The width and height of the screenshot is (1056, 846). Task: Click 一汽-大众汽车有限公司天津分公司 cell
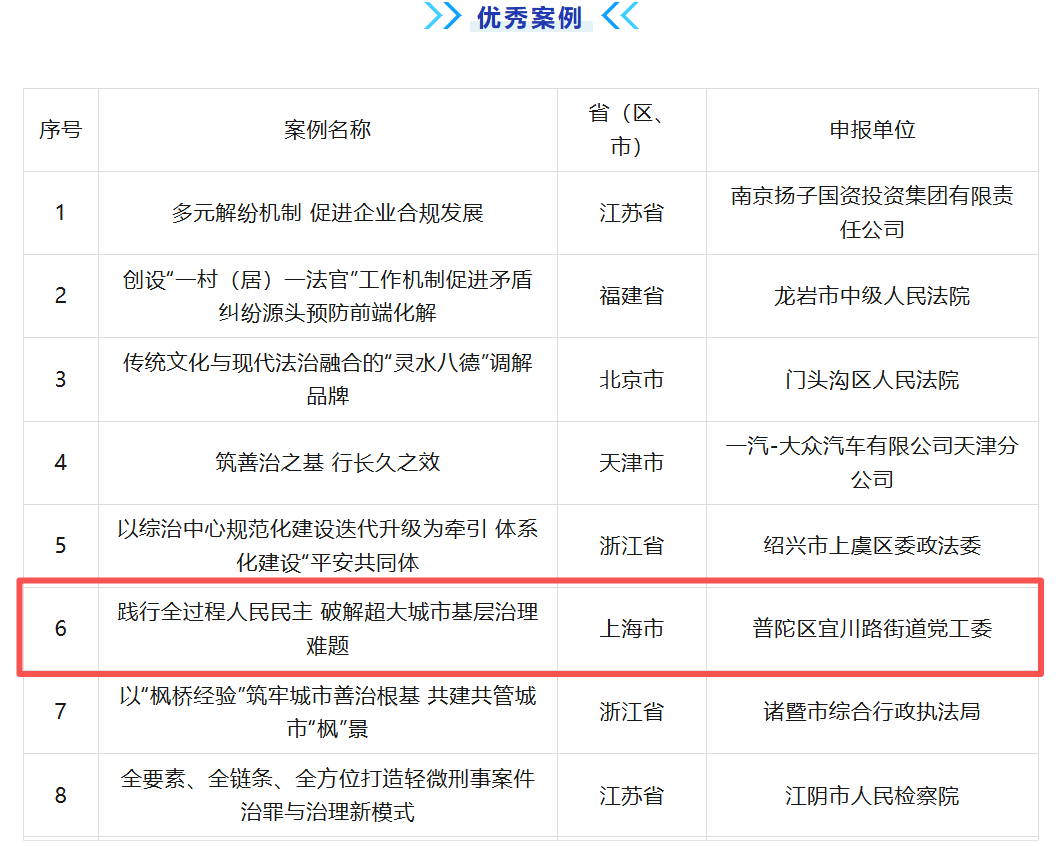(x=872, y=463)
